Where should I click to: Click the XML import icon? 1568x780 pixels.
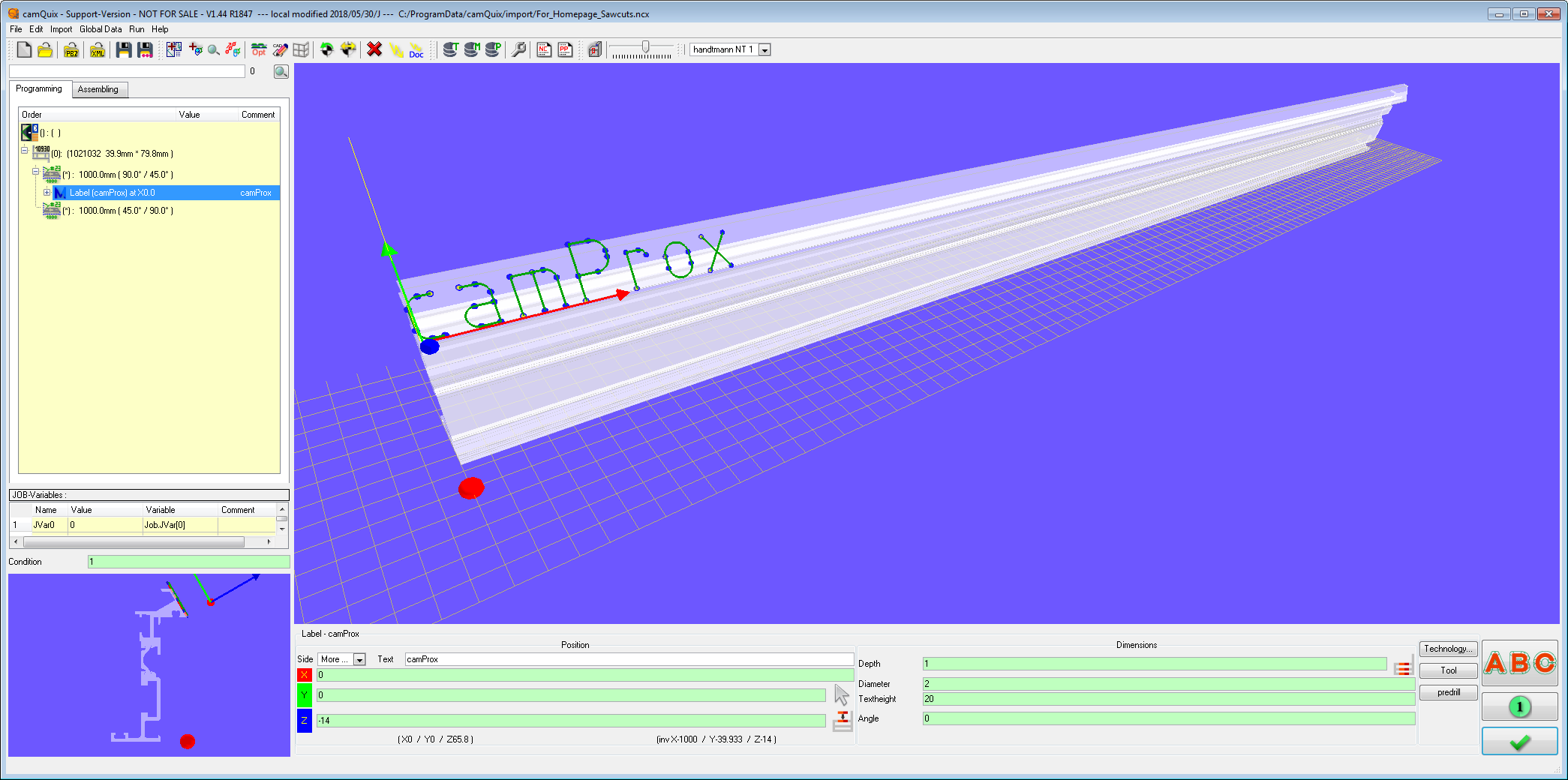pos(98,49)
